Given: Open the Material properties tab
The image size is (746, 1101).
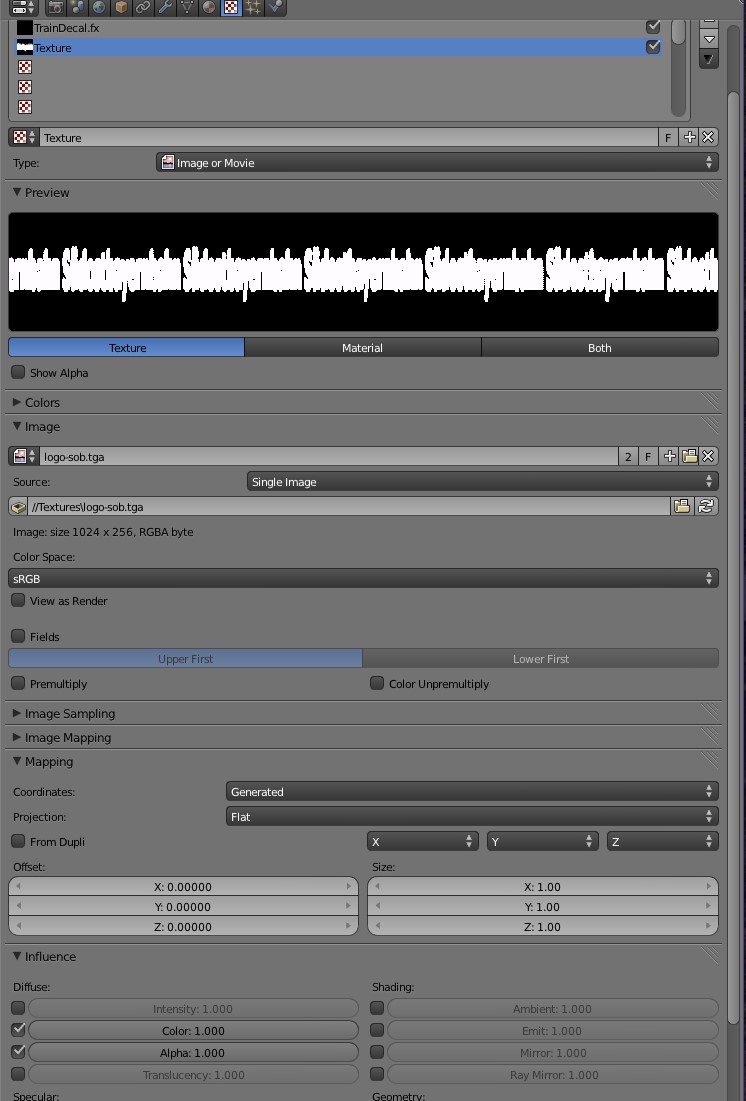Looking at the screenshot, I should pos(209,8).
